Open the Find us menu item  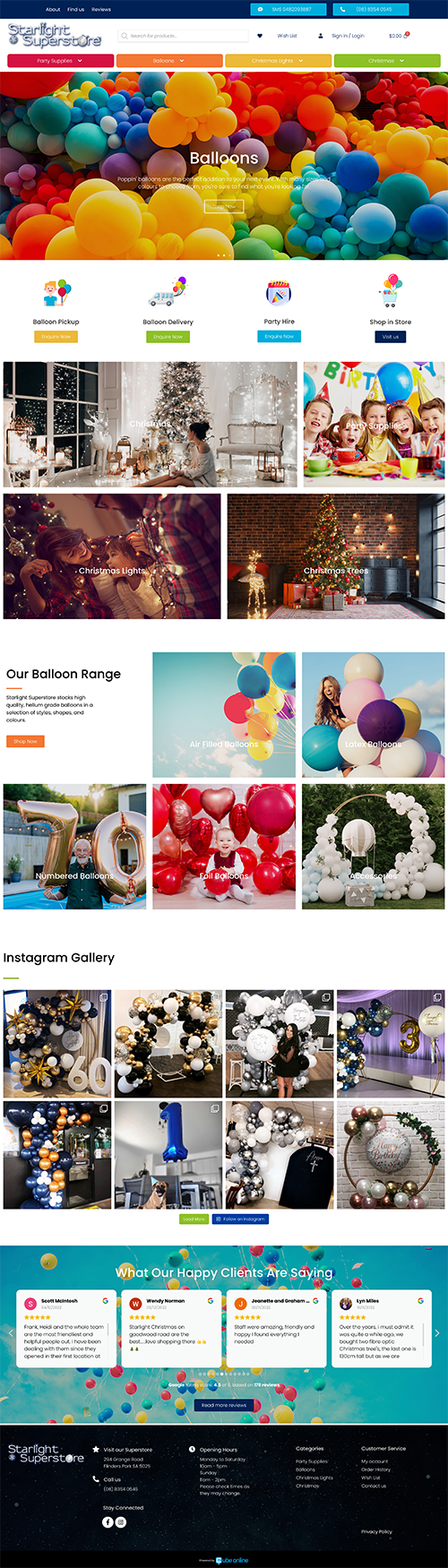76,9
